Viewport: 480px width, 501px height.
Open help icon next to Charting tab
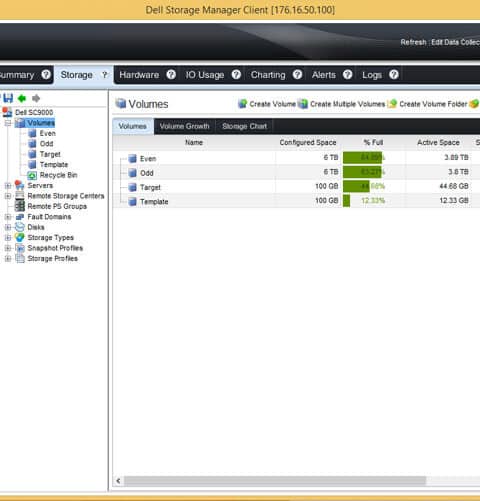[x=297, y=74]
